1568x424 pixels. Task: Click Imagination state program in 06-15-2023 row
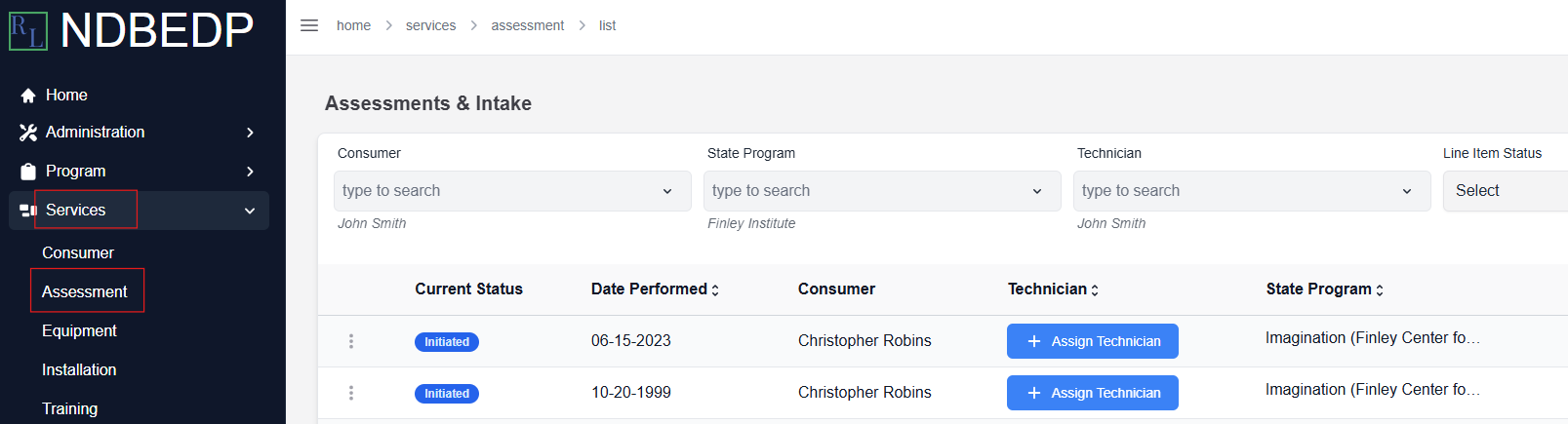click(x=1373, y=338)
